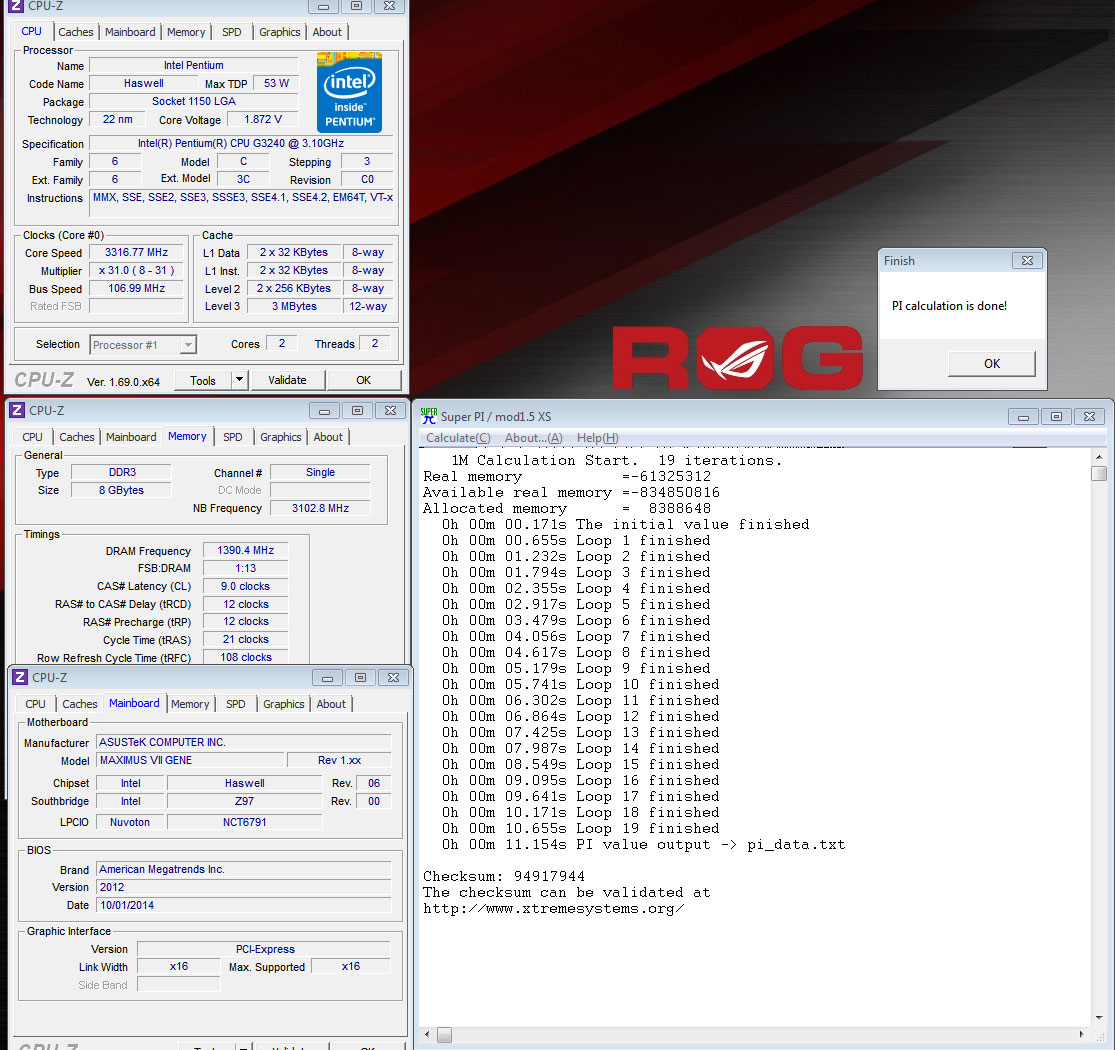Viewport: 1115px width, 1050px height.
Task: Click Super PI vertical scrollbar down arrow
Action: 1099,1017
